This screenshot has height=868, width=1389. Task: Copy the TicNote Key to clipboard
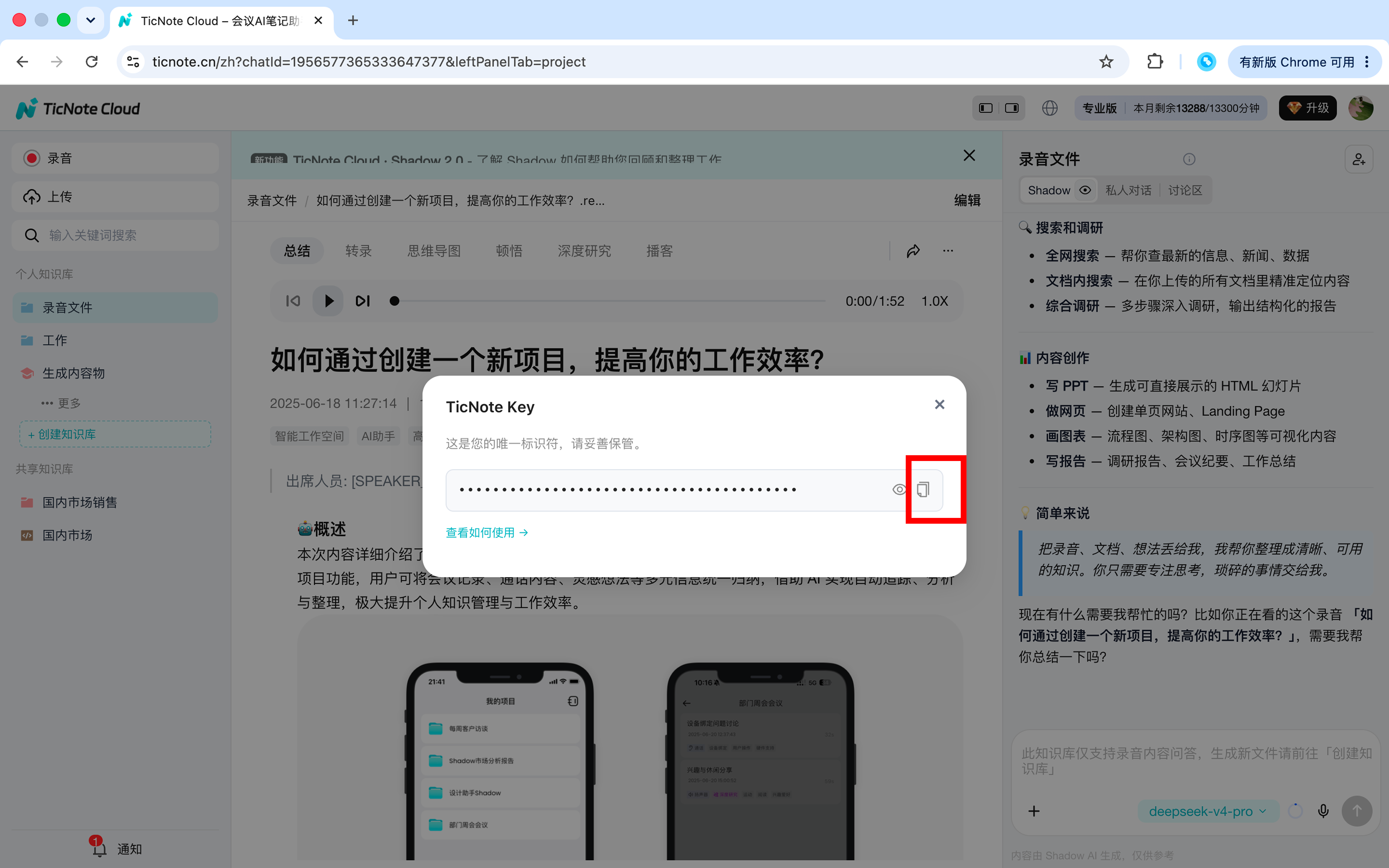click(x=923, y=490)
